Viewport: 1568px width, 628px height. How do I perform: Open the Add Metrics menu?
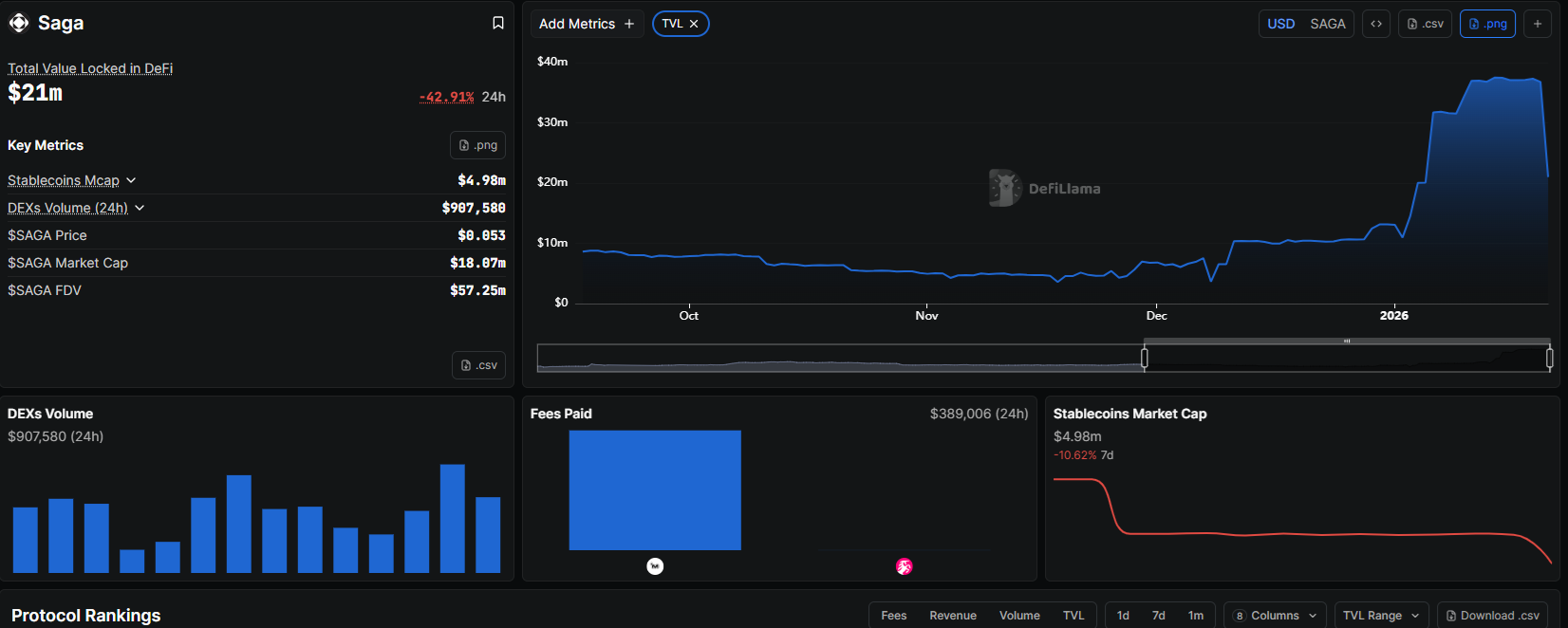[587, 24]
